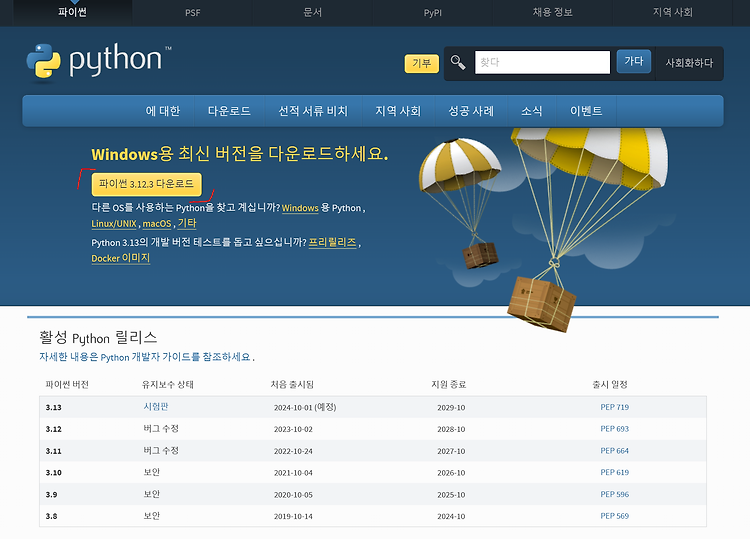This screenshot has height=539, width=750.
Task: Open the 사회화하다 menu
Action: coord(689,63)
